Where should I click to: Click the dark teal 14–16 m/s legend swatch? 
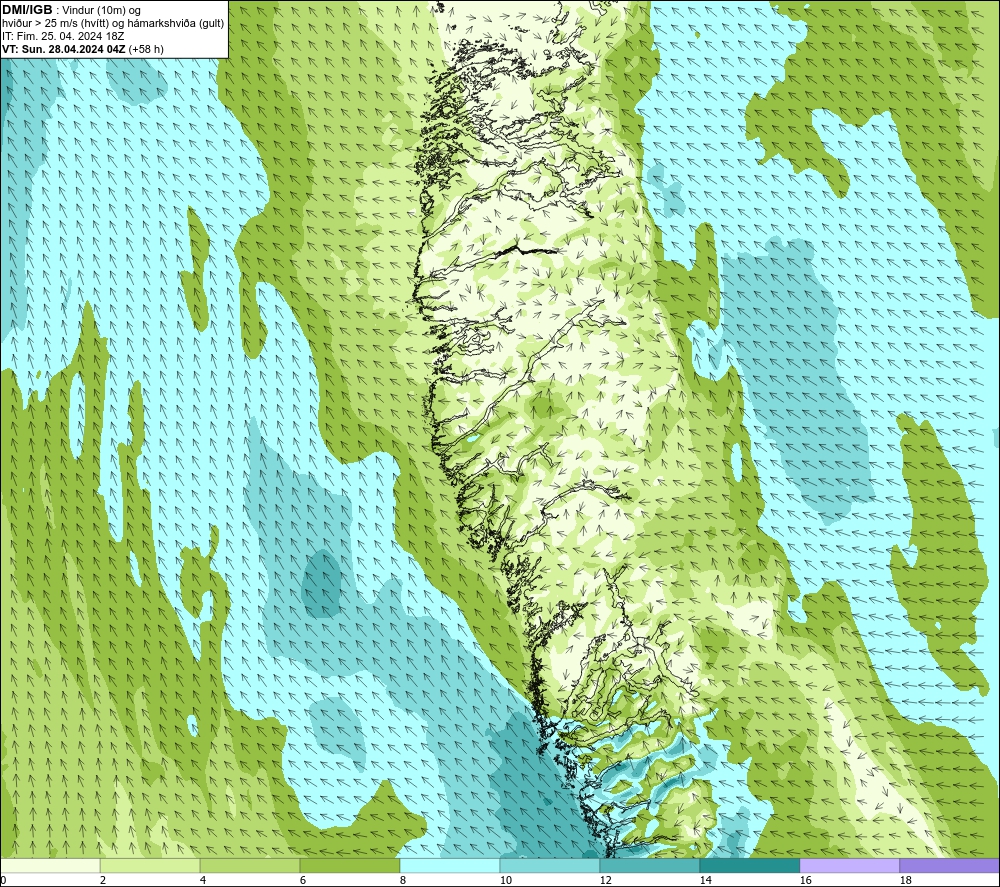[749, 865]
